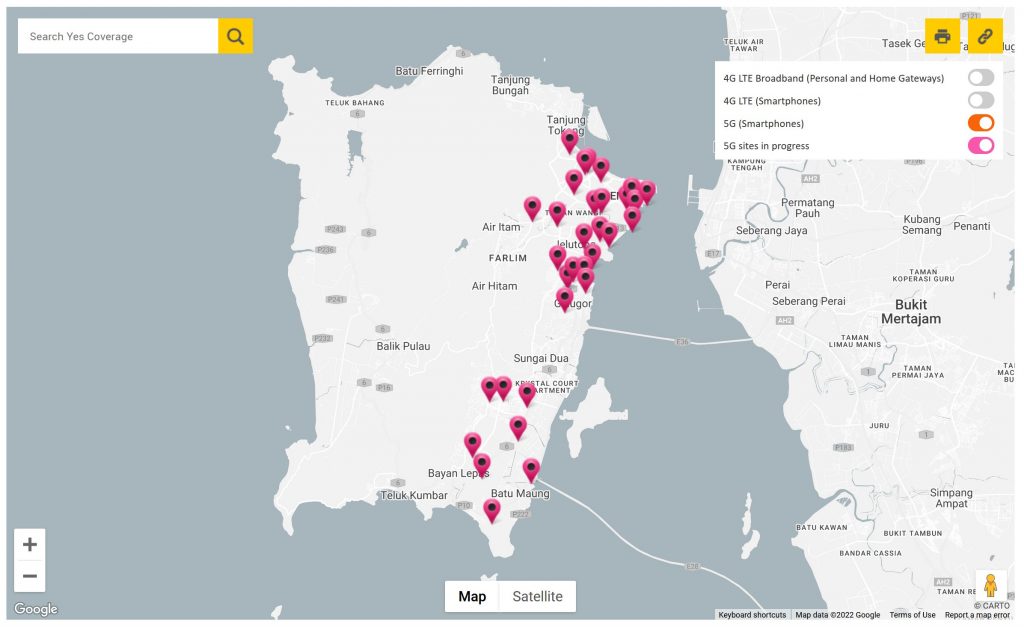Open Keyboard shortcuts

pos(752,615)
